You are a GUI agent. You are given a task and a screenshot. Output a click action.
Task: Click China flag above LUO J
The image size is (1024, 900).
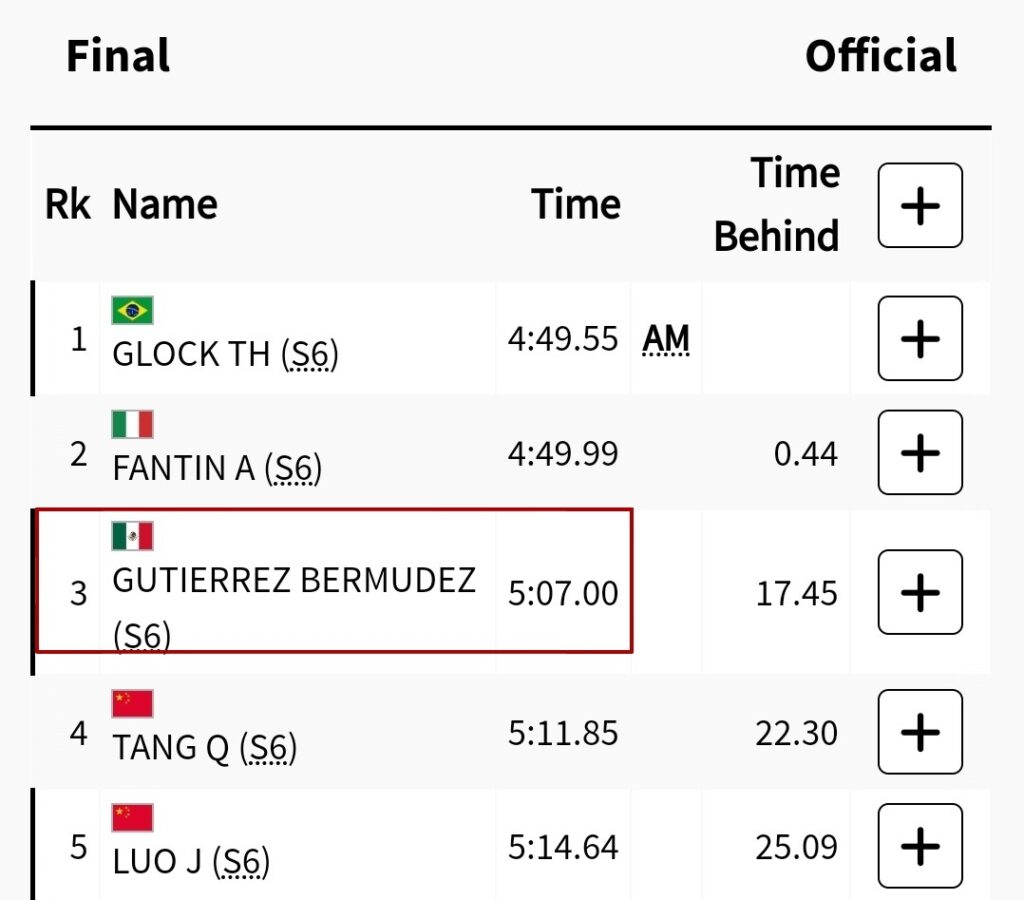click(132, 818)
